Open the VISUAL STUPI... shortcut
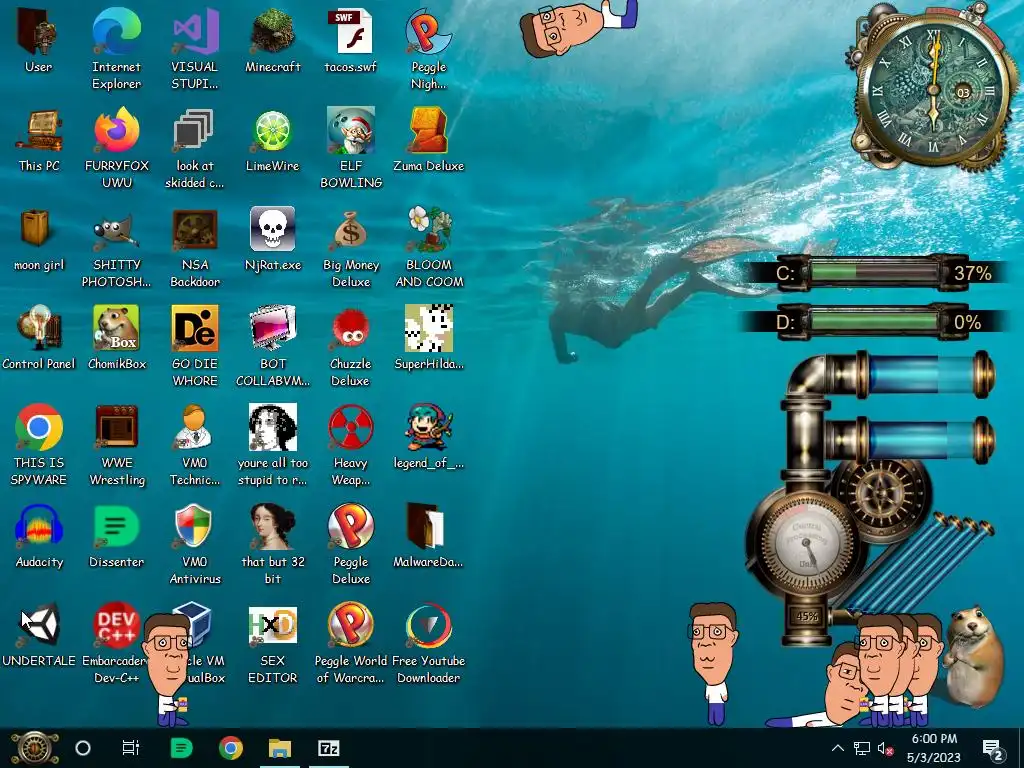 (194, 49)
